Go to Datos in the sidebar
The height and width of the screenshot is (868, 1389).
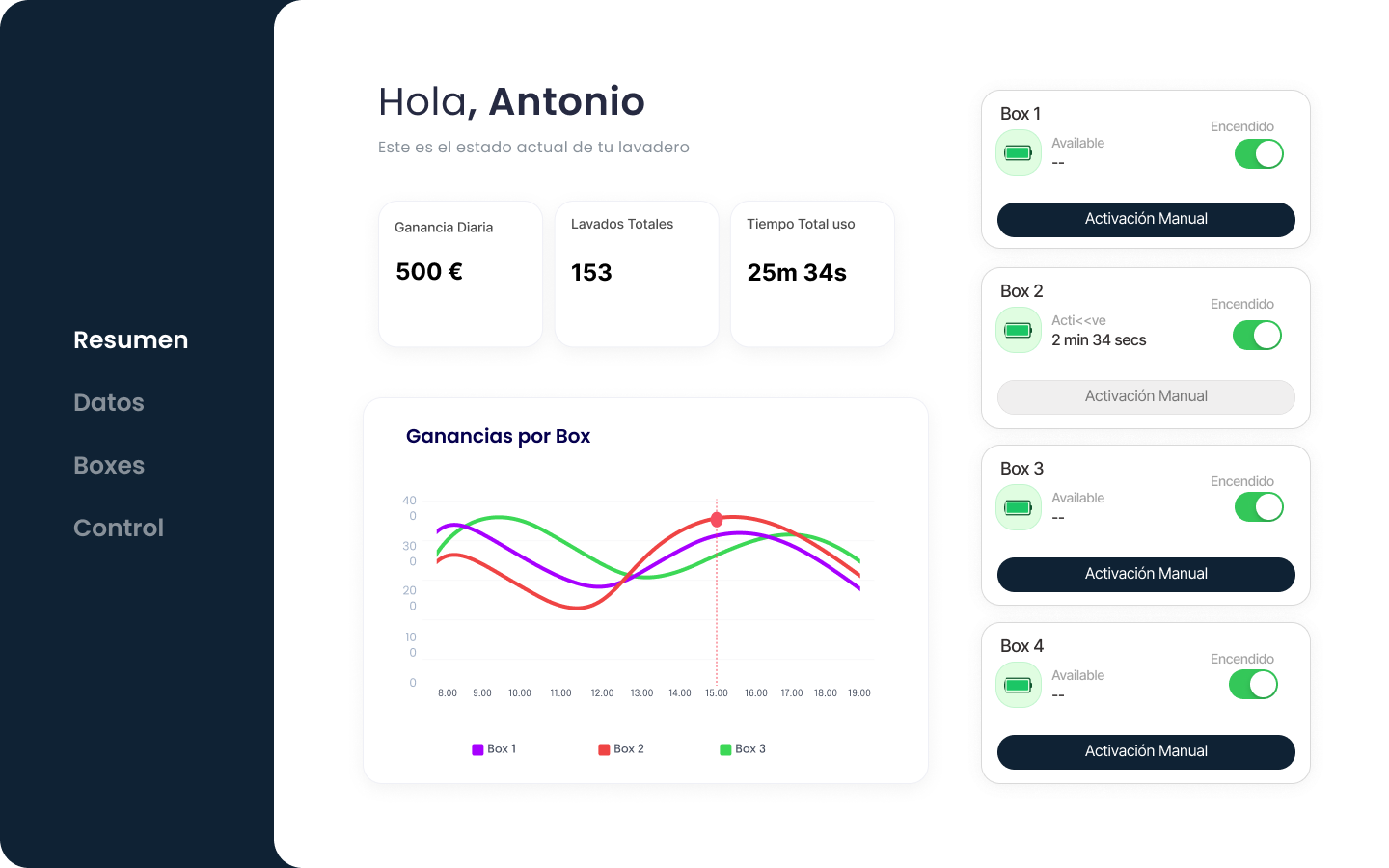coord(108,402)
